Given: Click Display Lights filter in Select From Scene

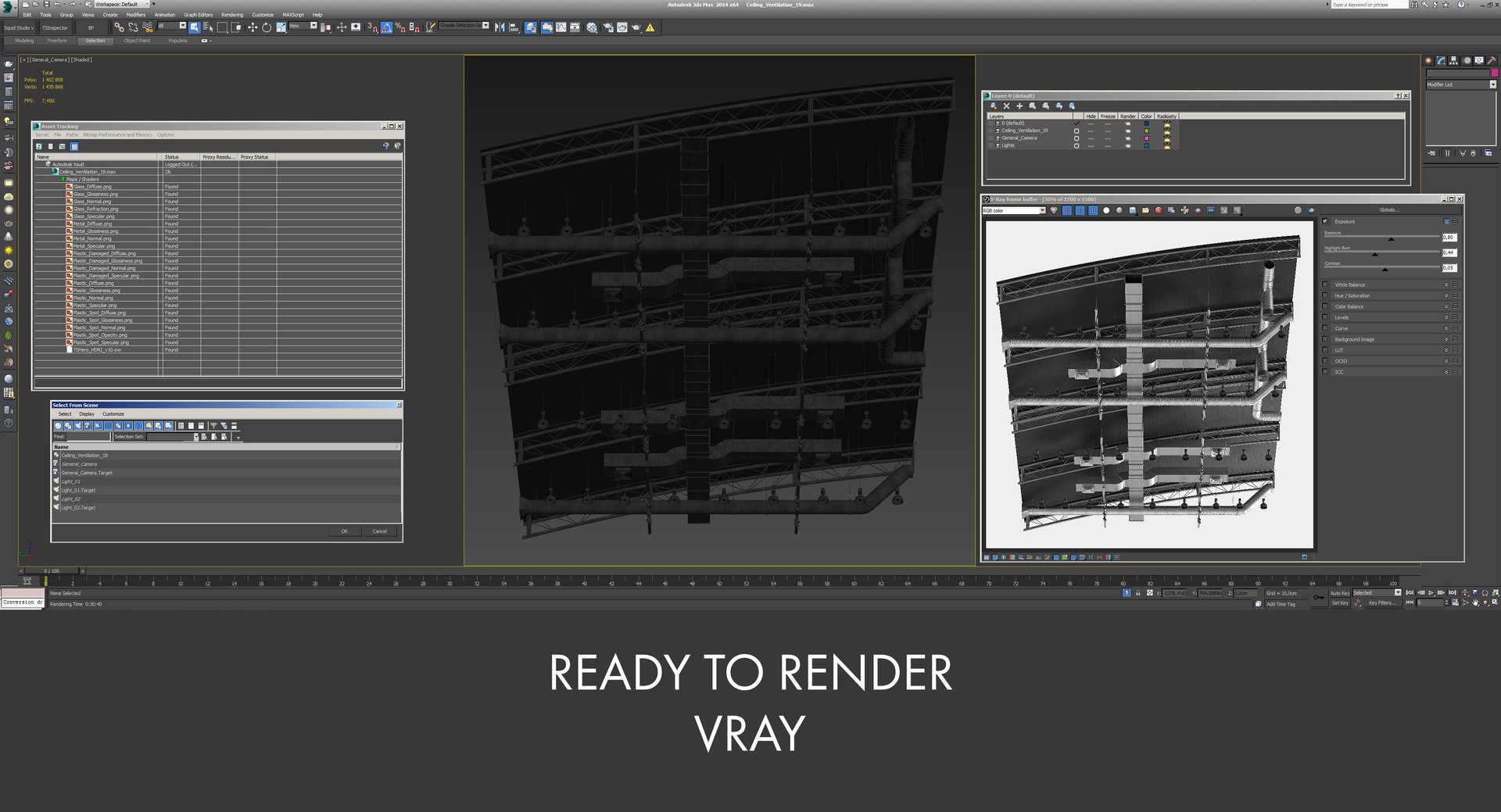Looking at the screenshot, I should point(78,426).
